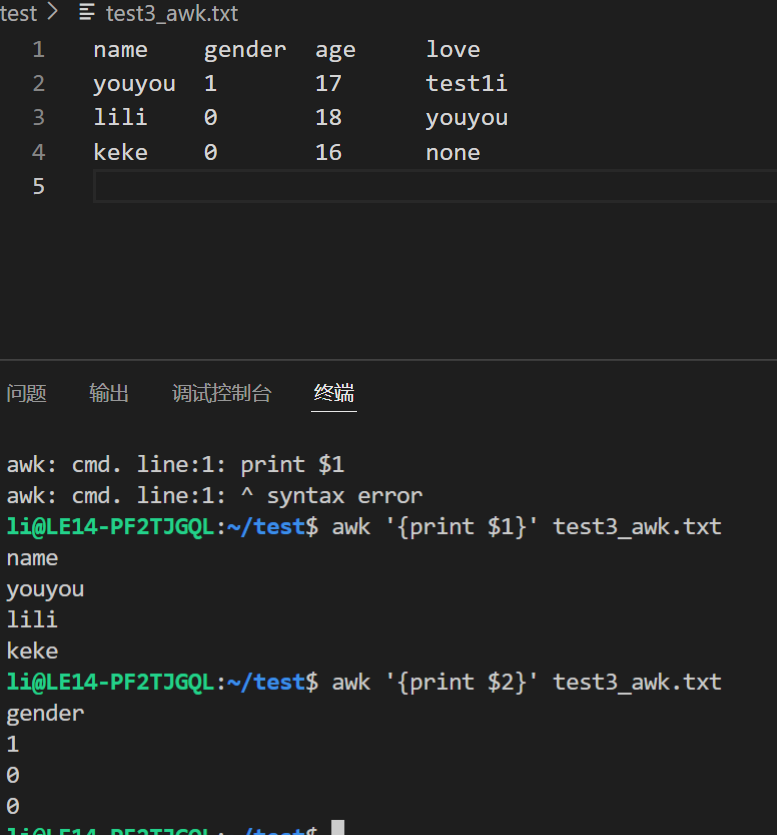The width and height of the screenshot is (777, 835).
Task: Click line number 1 in the gutter
Action: click(x=38, y=49)
